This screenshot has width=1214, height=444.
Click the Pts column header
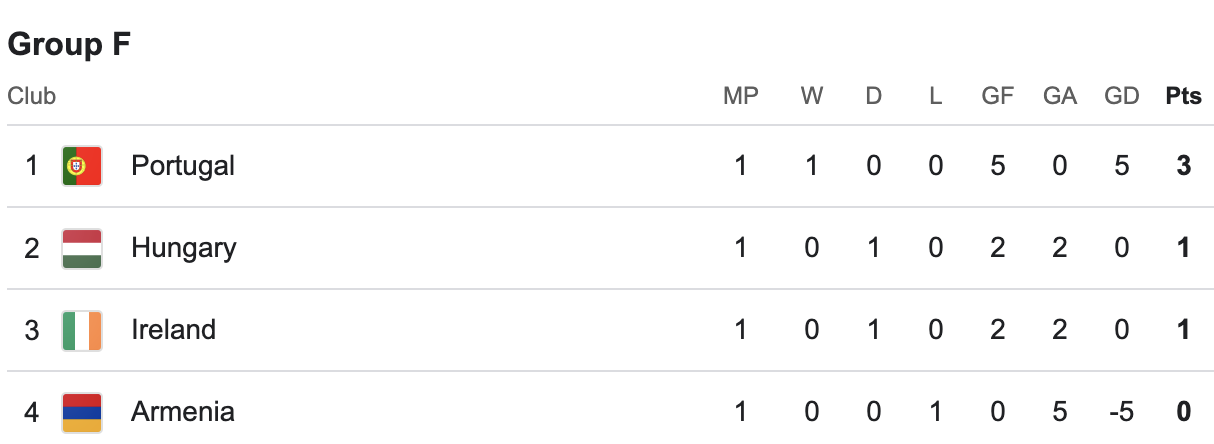click(x=1184, y=96)
